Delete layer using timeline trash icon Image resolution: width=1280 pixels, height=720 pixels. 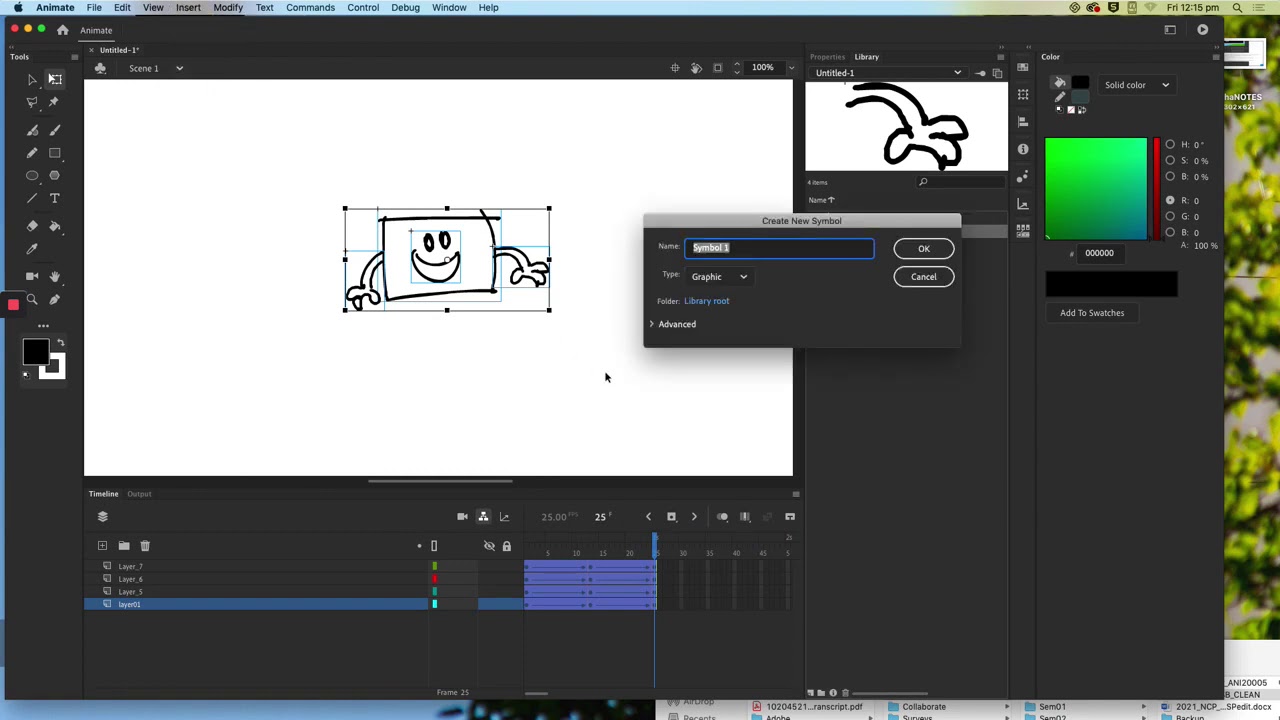tap(145, 545)
